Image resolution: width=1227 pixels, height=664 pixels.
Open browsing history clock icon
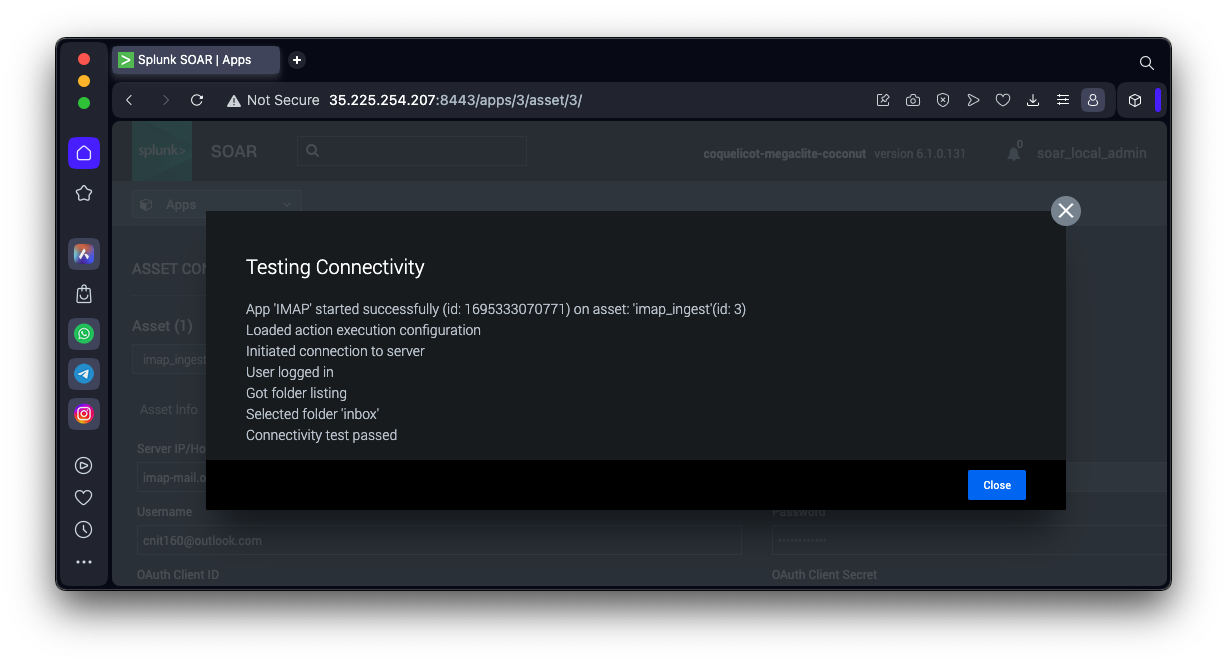pyautogui.click(x=84, y=530)
